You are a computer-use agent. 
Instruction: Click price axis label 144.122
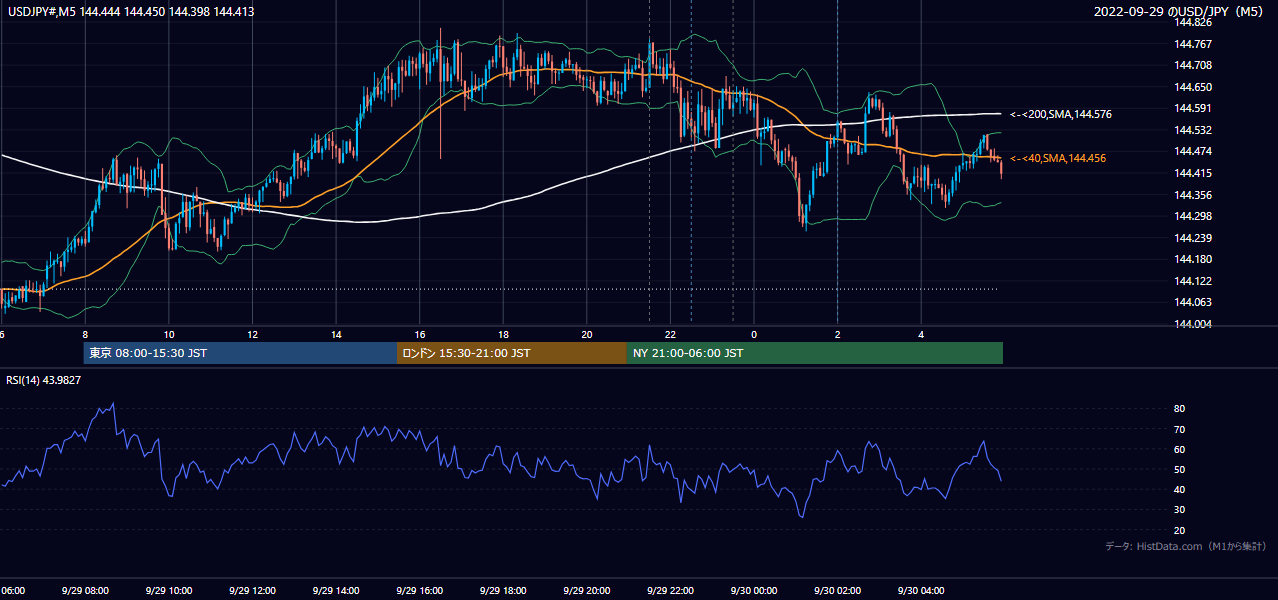(1193, 281)
